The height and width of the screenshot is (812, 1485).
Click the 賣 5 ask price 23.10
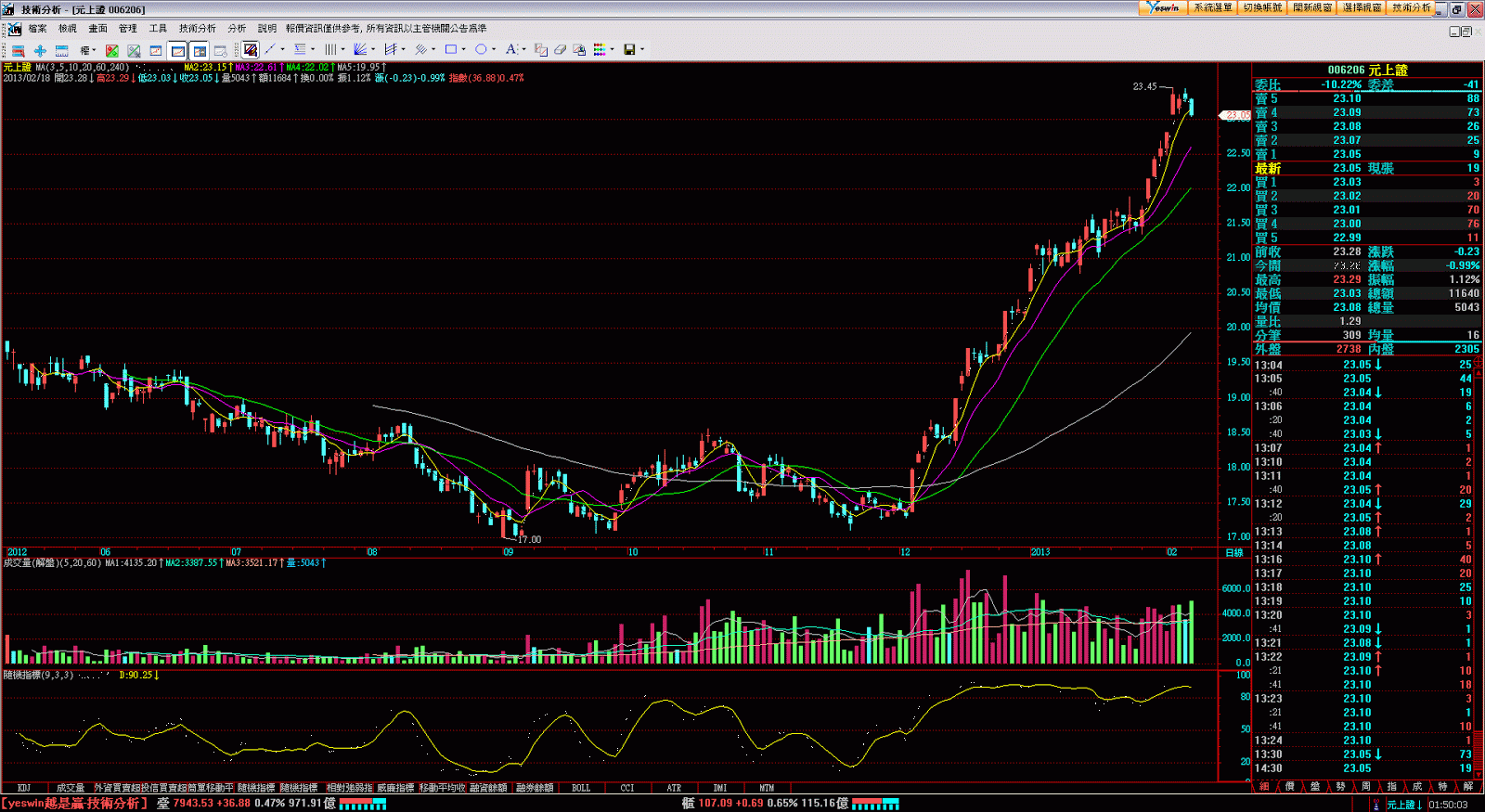tap(1348, 98)
